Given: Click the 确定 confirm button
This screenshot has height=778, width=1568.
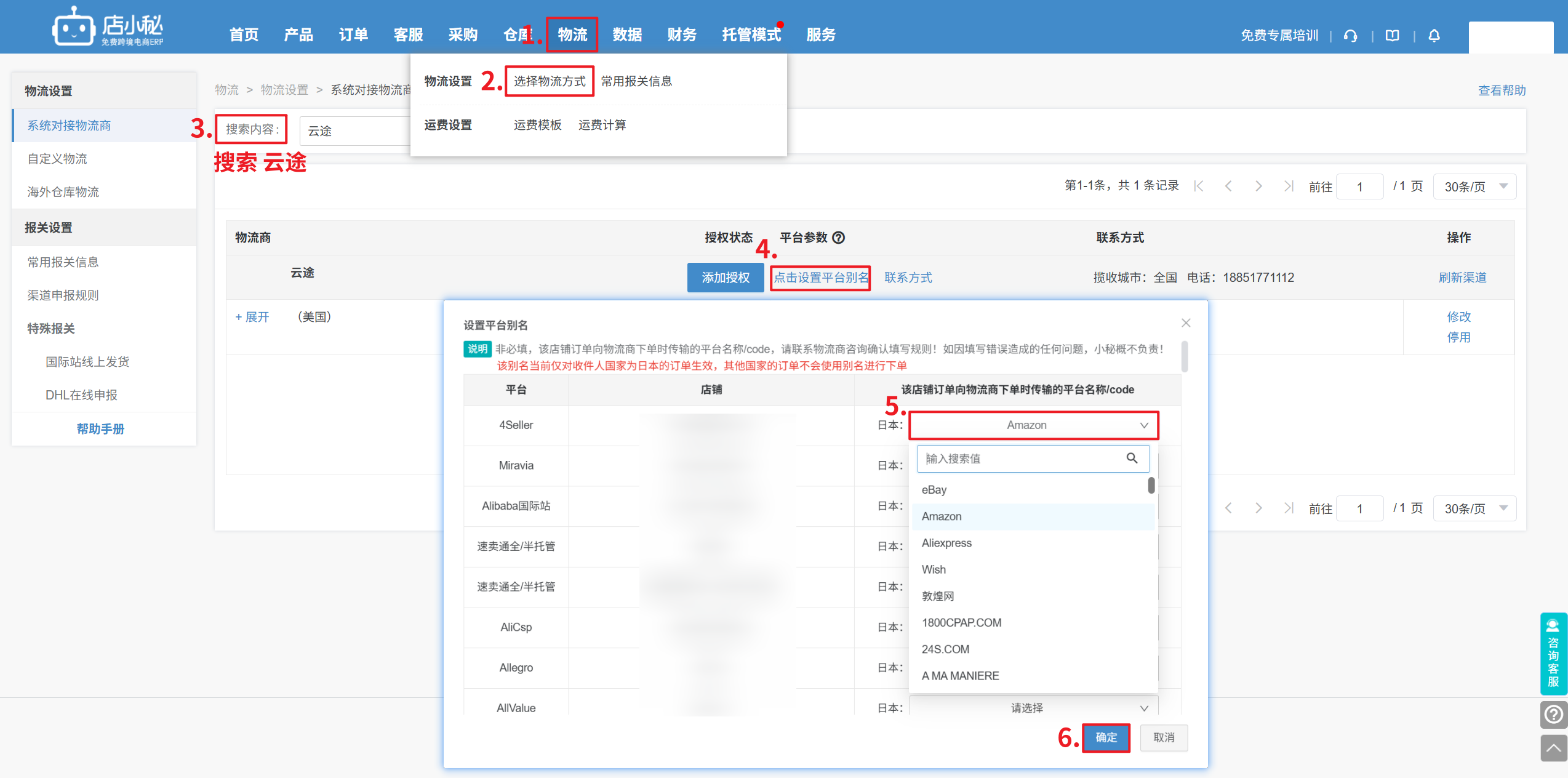Looking at the screenshot, I should click(x=1106, y=737).
